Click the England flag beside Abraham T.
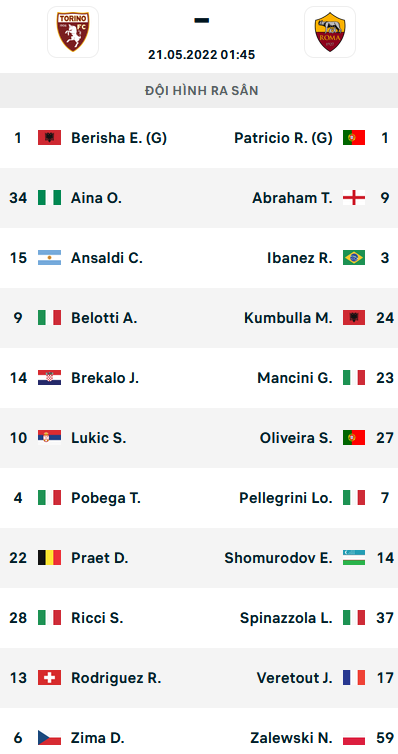Screen dimensions: 398x754 click(354, 198)
